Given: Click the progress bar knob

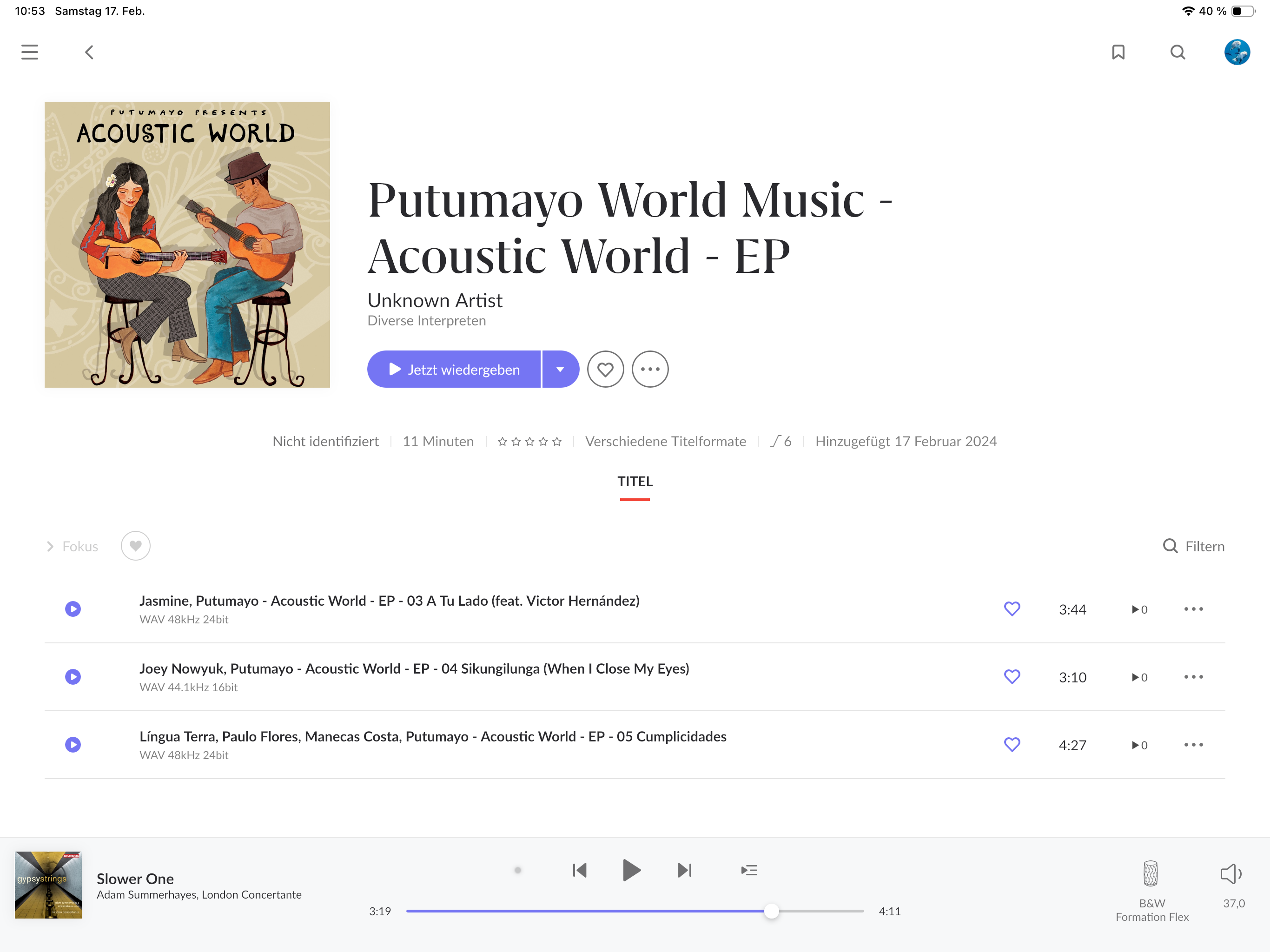Looking at the screenshot, I should [772, 911].
